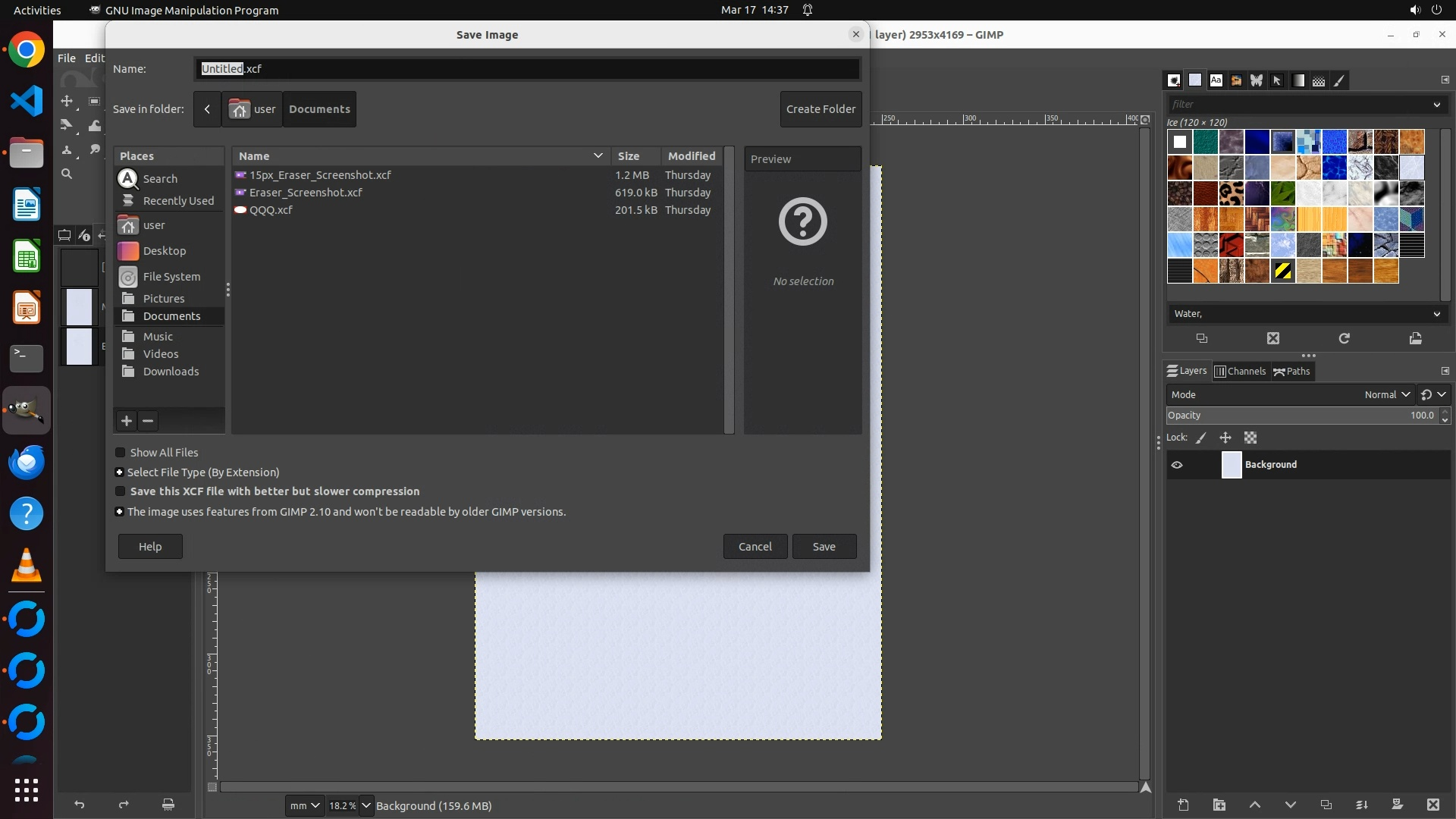This screenshot has height=819, width=1456.
Task: Open the layer Mode Normal dropdown
Action: click(1386, 394)
